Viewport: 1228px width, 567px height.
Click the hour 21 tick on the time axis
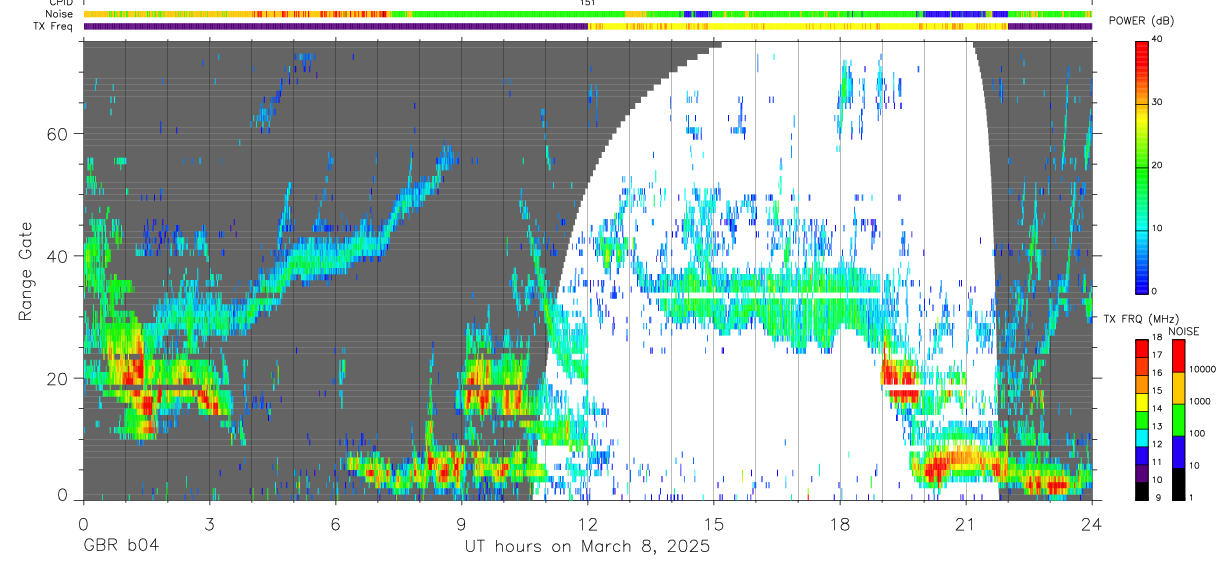coord(966,522)
